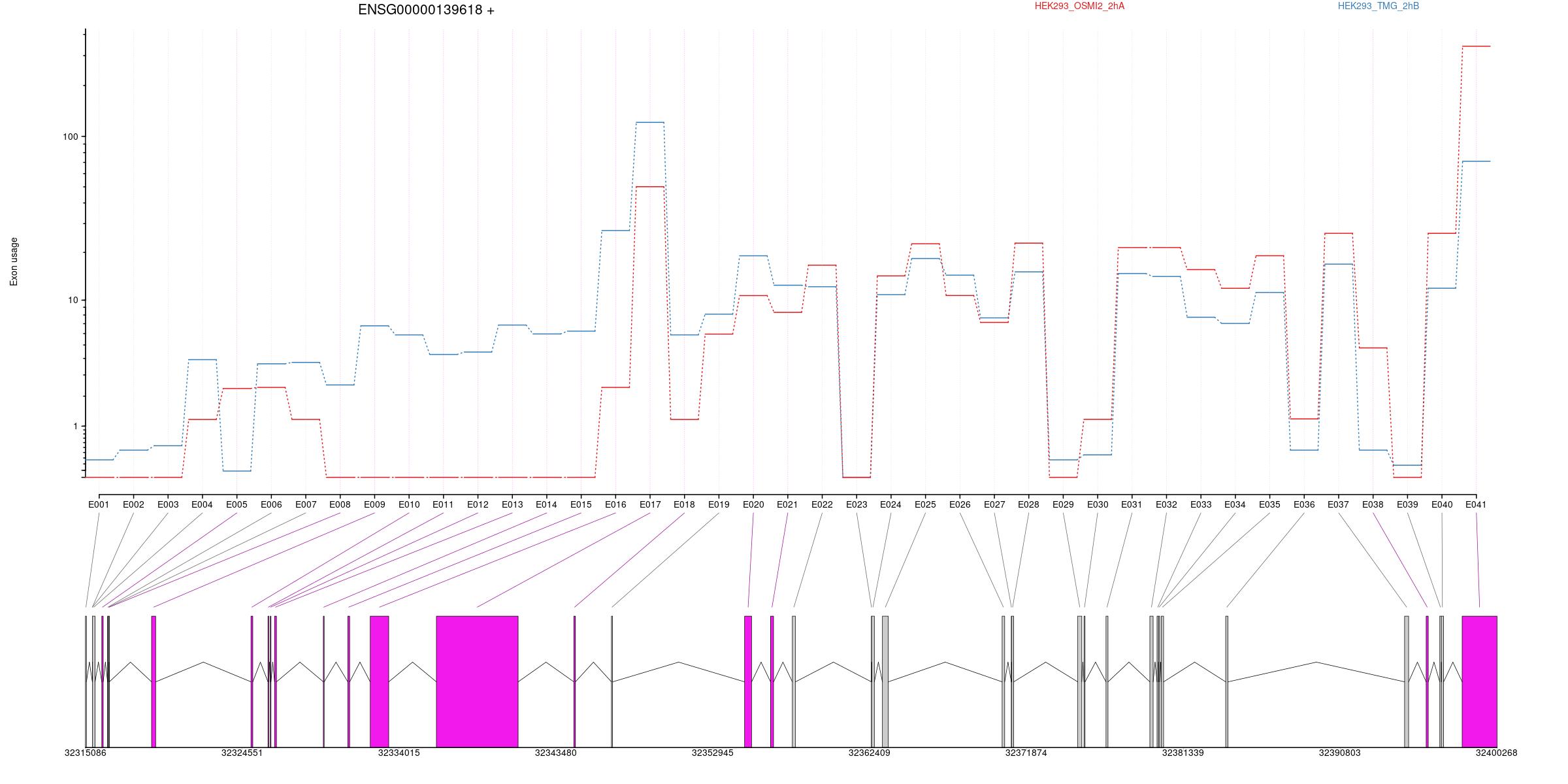1568x784 pixels.
Task: Select exon label E025
Action: (925, 504)
